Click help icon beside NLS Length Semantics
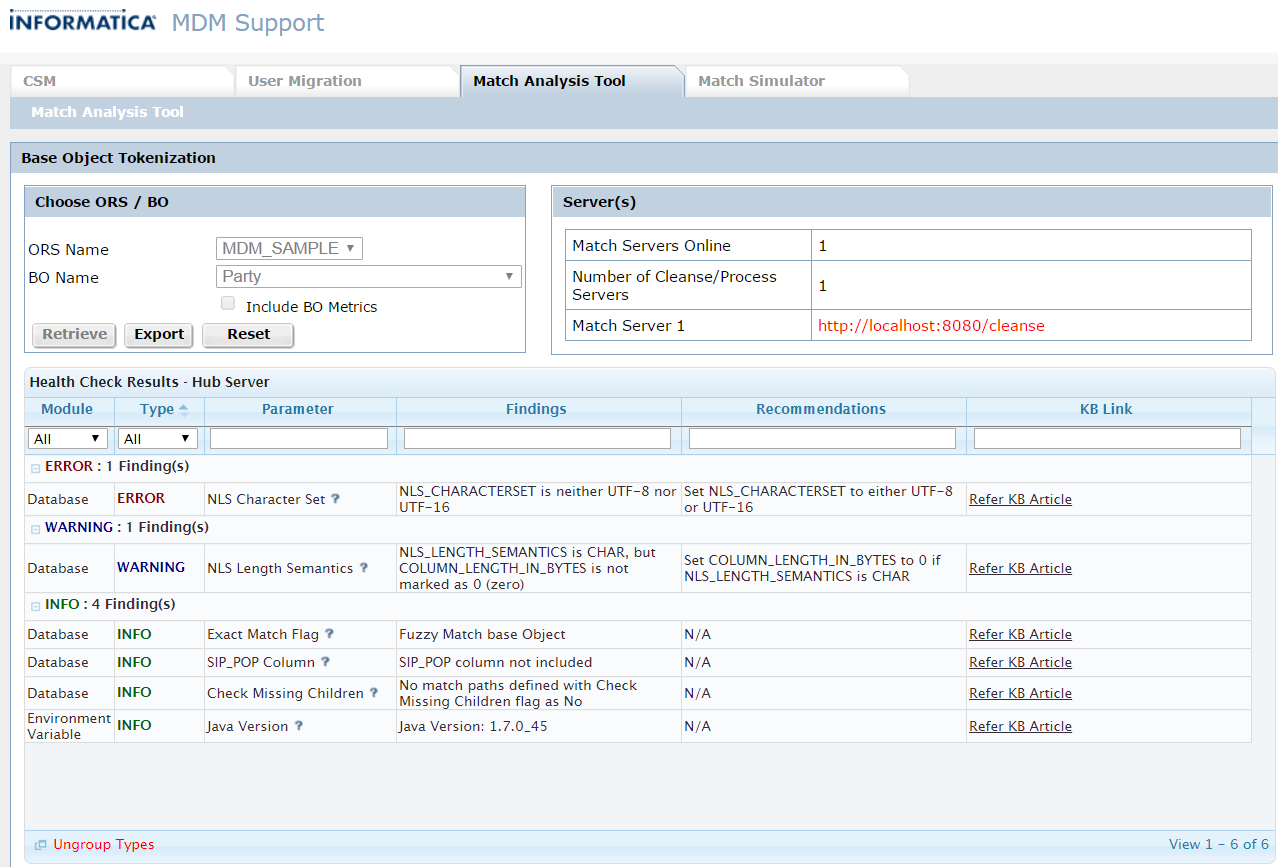Image resolution: width=1278 pixels, height=867 pixels. tap(364, 568)
